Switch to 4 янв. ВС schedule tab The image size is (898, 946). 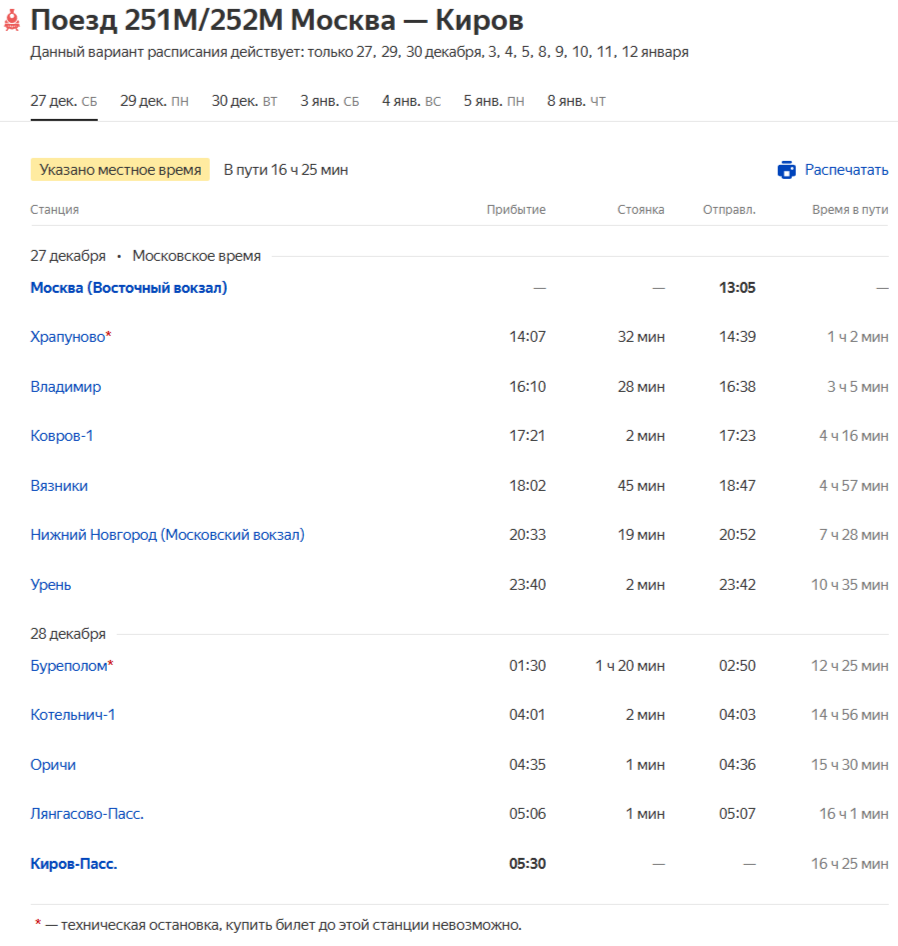[411, 101]
